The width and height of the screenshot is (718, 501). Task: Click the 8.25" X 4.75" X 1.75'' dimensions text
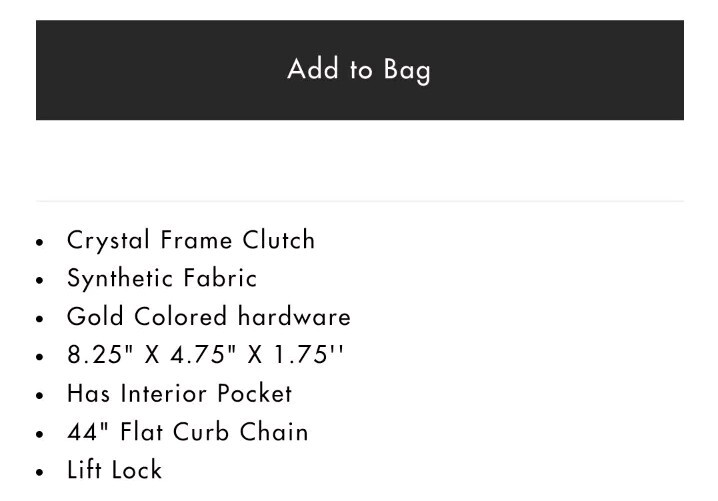click(205, 354)
